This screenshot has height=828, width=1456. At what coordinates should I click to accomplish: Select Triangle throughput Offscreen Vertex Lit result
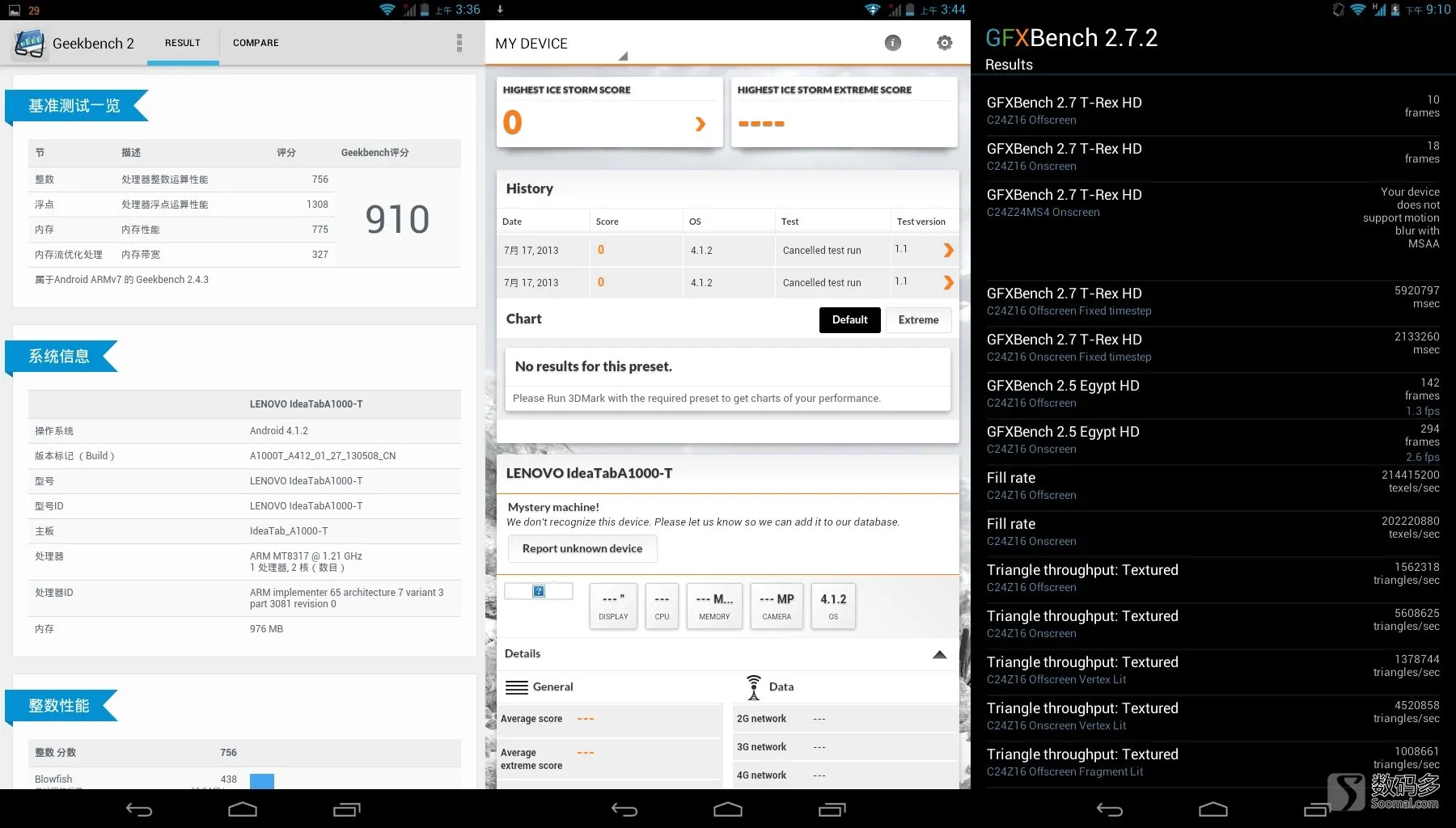[x=1213, y=671]
